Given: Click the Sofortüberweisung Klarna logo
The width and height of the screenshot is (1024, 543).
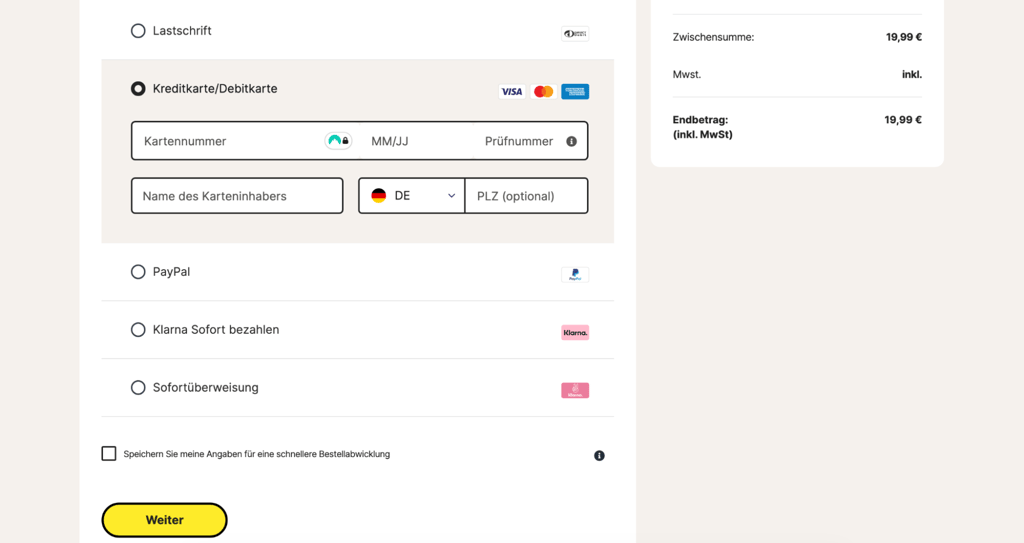Looking at the screenshot, I should 575,390.
